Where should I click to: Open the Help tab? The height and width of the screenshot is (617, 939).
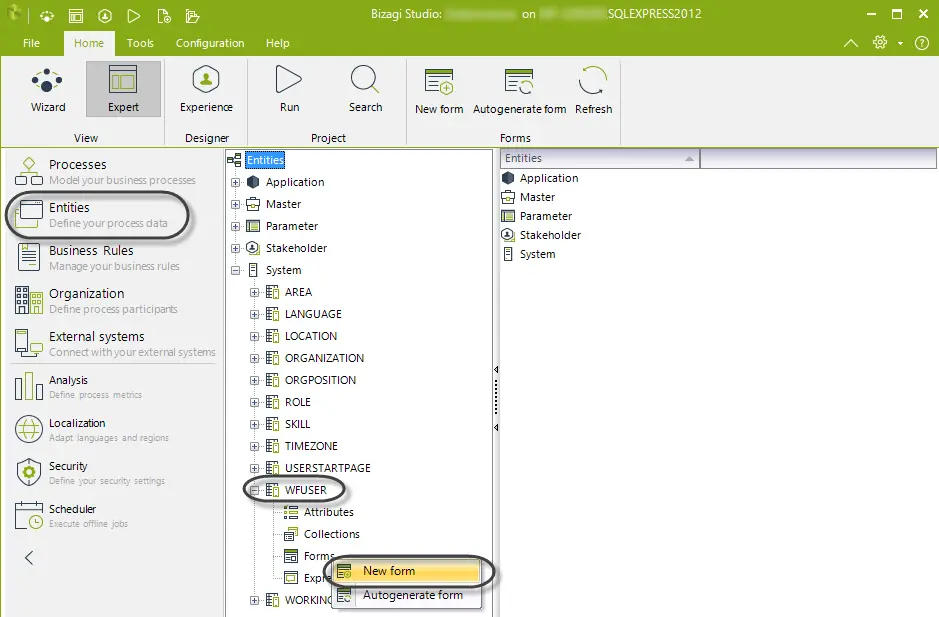tap(277, 43)
